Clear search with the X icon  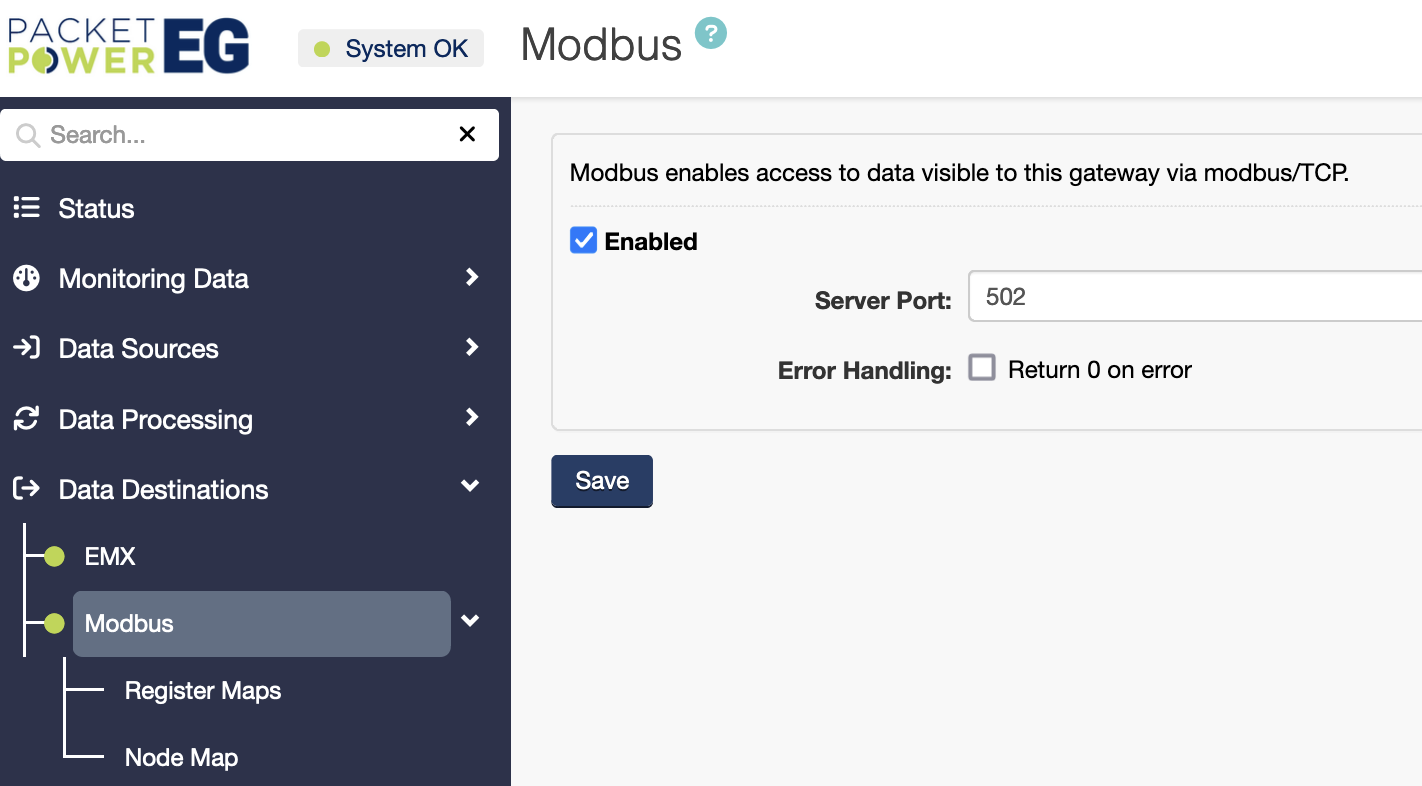[467, 134]
